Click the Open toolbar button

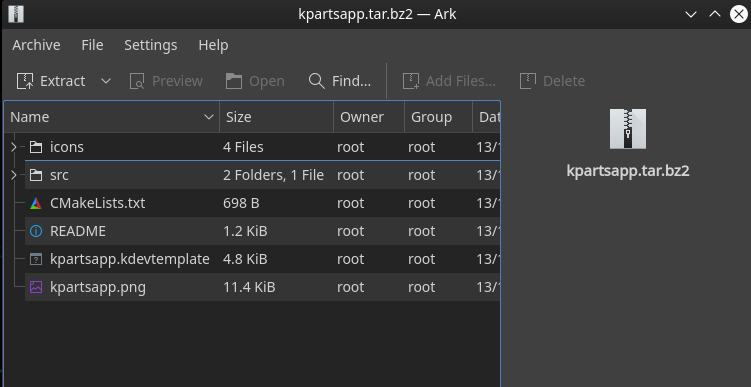coord(255,81)
